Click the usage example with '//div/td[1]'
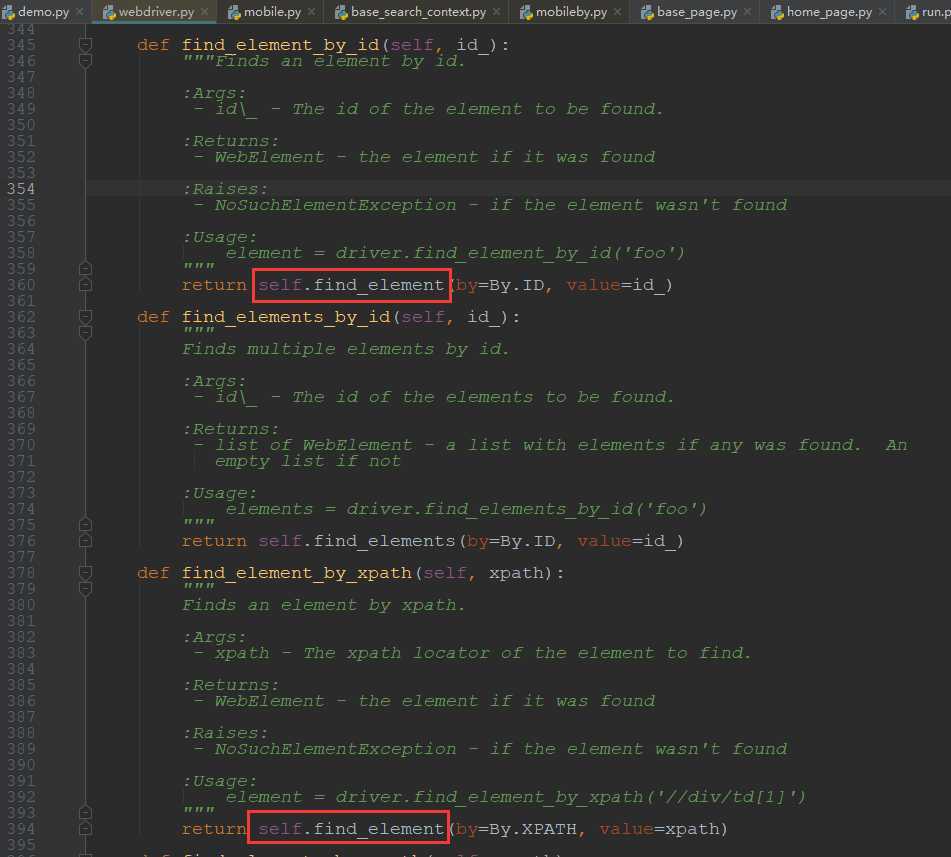Image resolution: width=951 pixels, height=857 pixels. pos(516,797)
